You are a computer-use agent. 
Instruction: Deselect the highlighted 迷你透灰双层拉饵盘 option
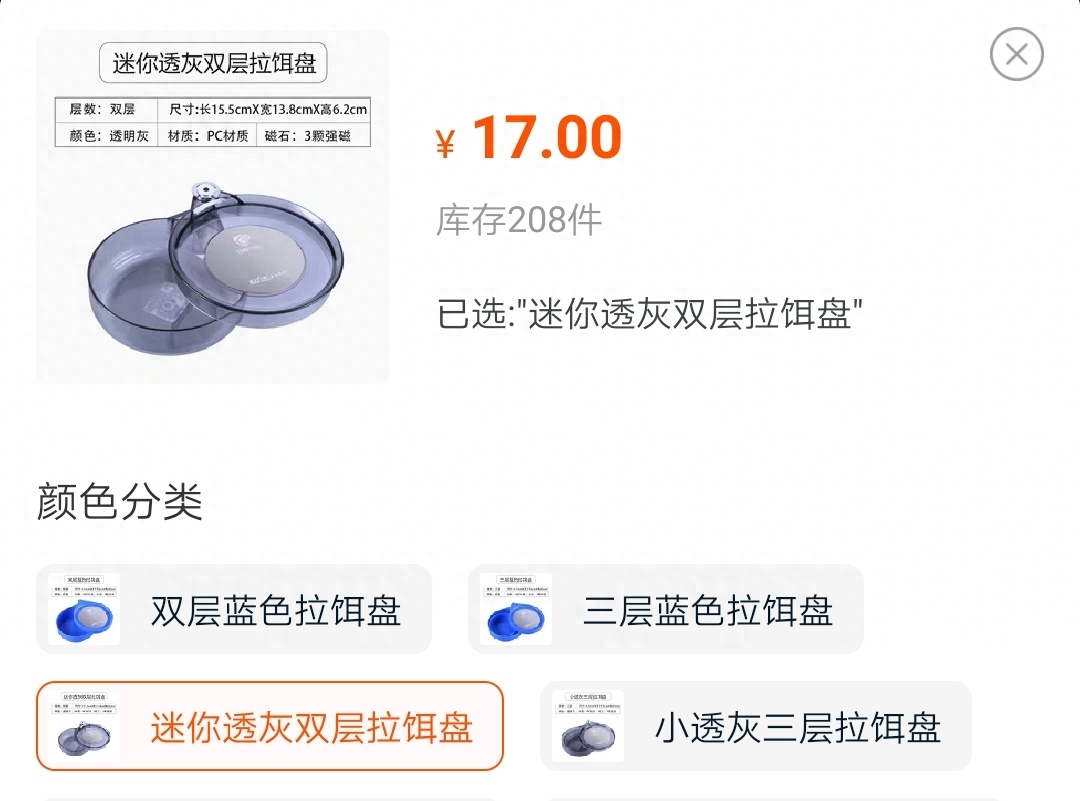(x=270, y=726)
